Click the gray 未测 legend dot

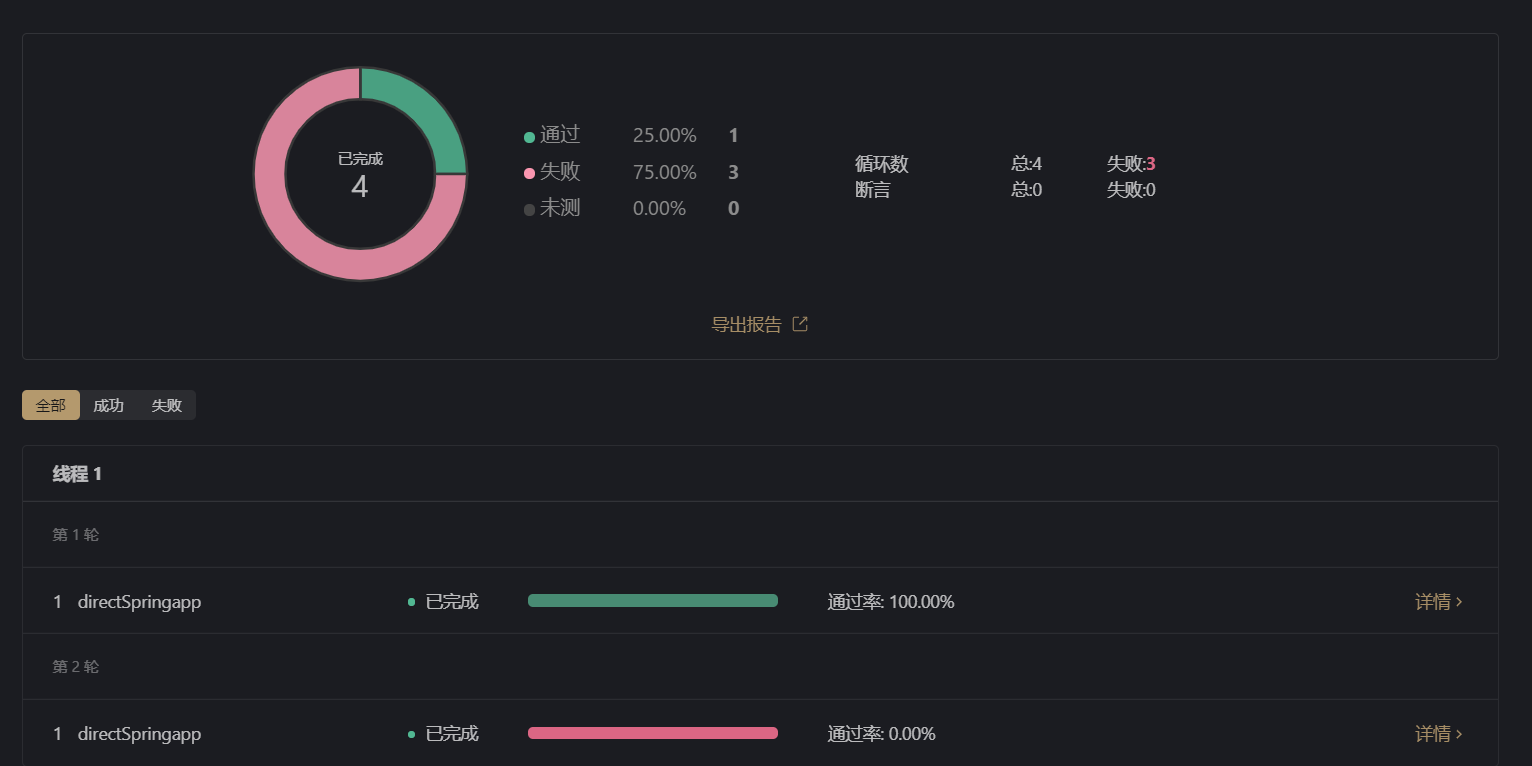tap(529, 210)
